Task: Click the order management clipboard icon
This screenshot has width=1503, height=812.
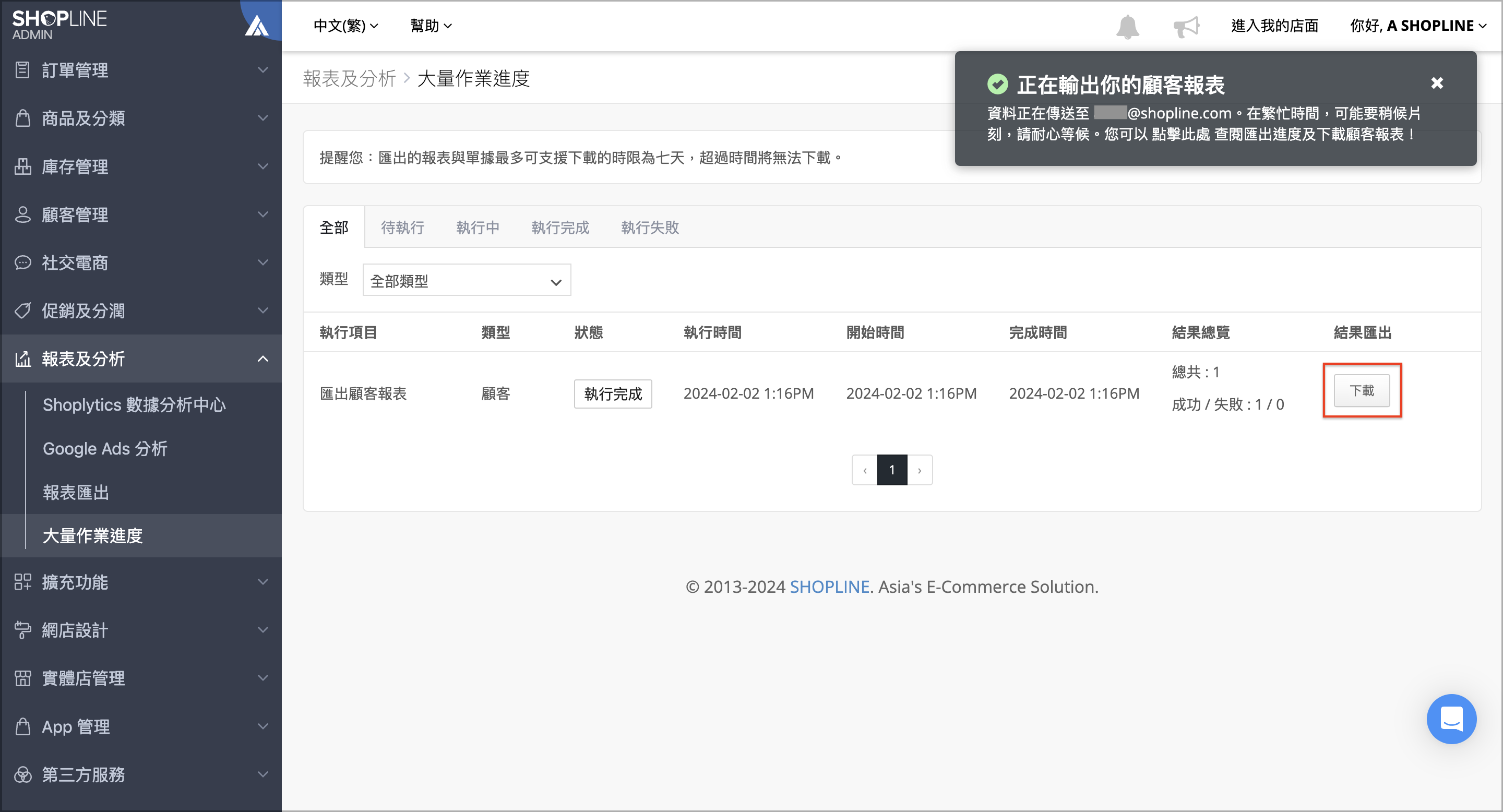Action: pyautogui.click(x=23, y=70)
